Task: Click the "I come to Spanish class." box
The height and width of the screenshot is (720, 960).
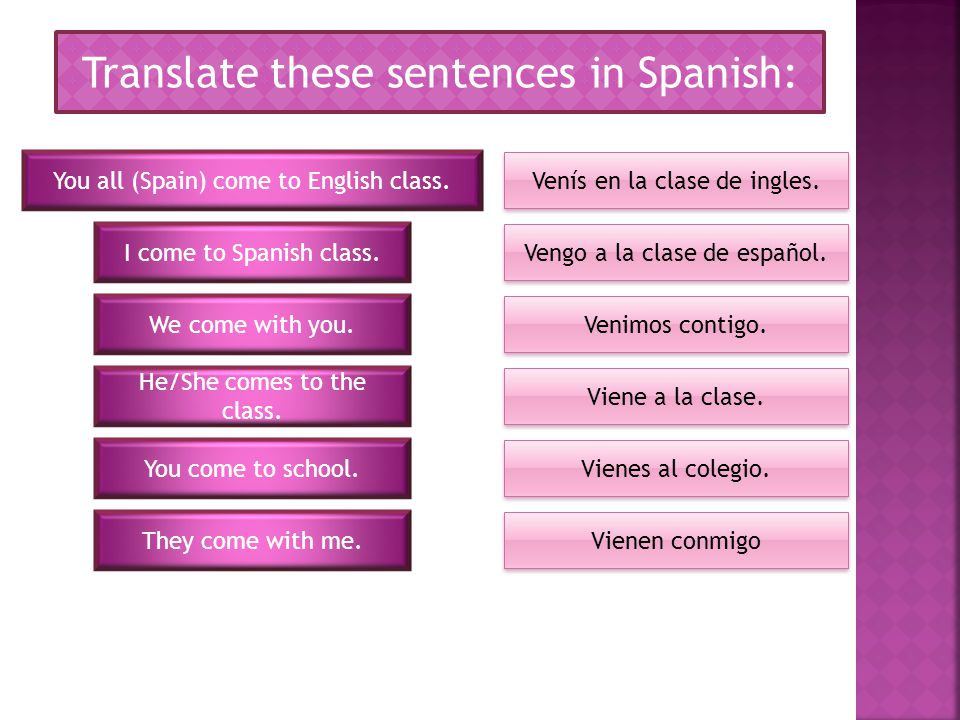Action: [252, 252]
